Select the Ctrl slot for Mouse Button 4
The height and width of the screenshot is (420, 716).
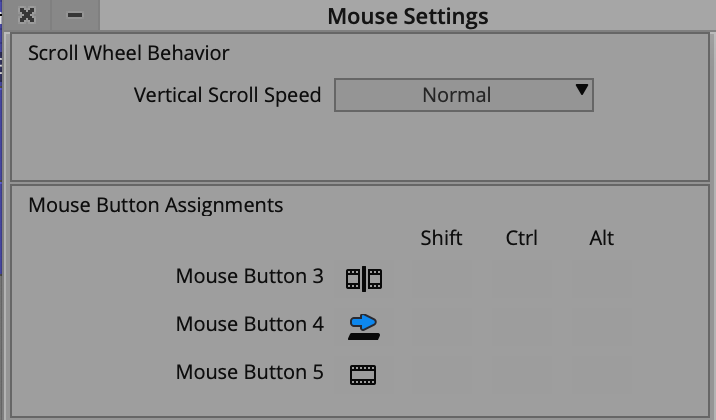click(521, 327)
